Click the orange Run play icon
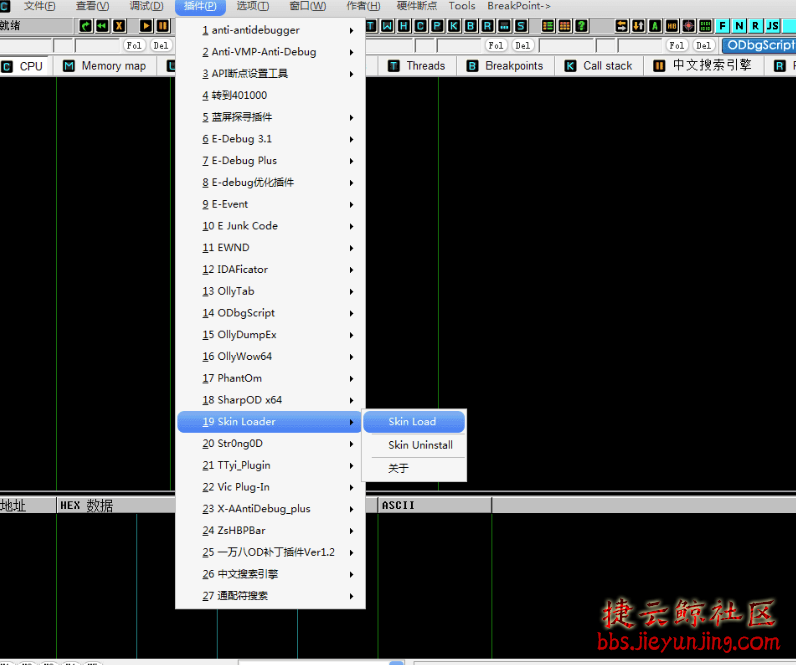The width and height of the screenshot is (796, 665). (x=146, y=26)
